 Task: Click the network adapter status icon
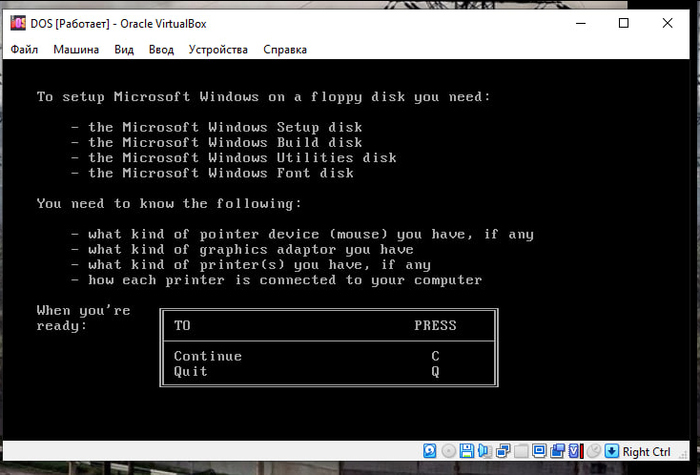click(x=503, y=452)
